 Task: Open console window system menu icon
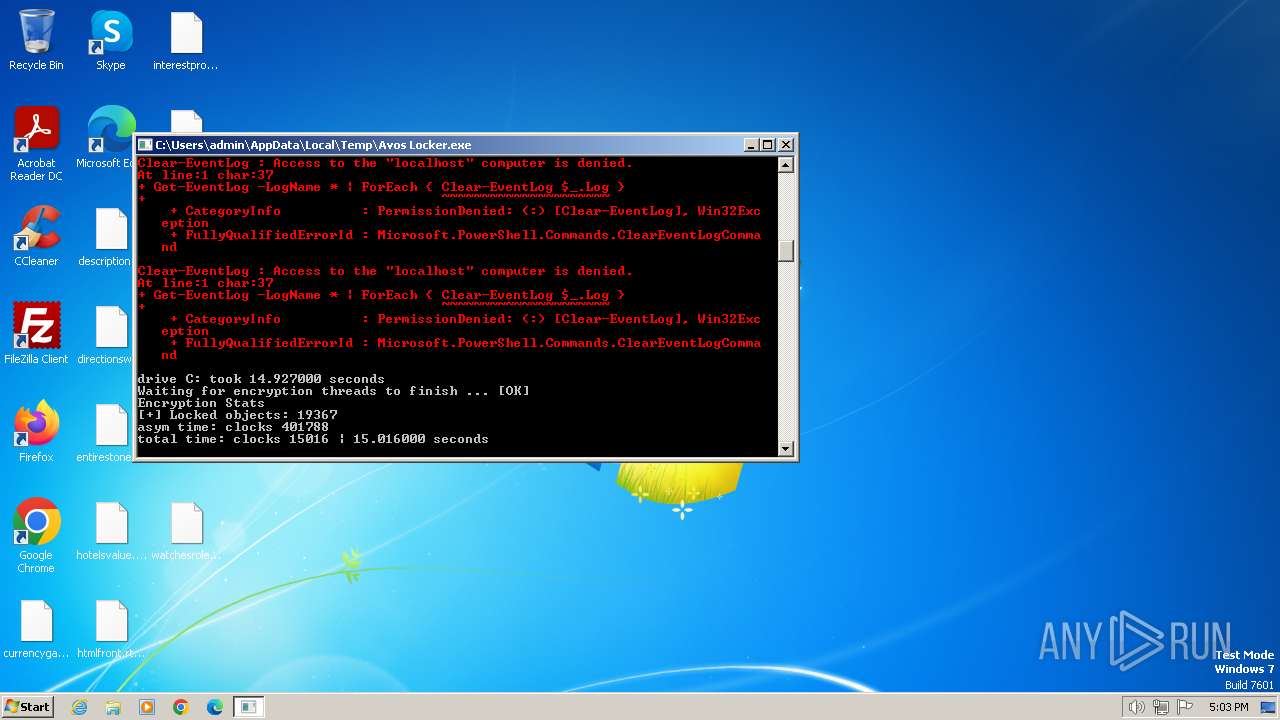point(145,145)
